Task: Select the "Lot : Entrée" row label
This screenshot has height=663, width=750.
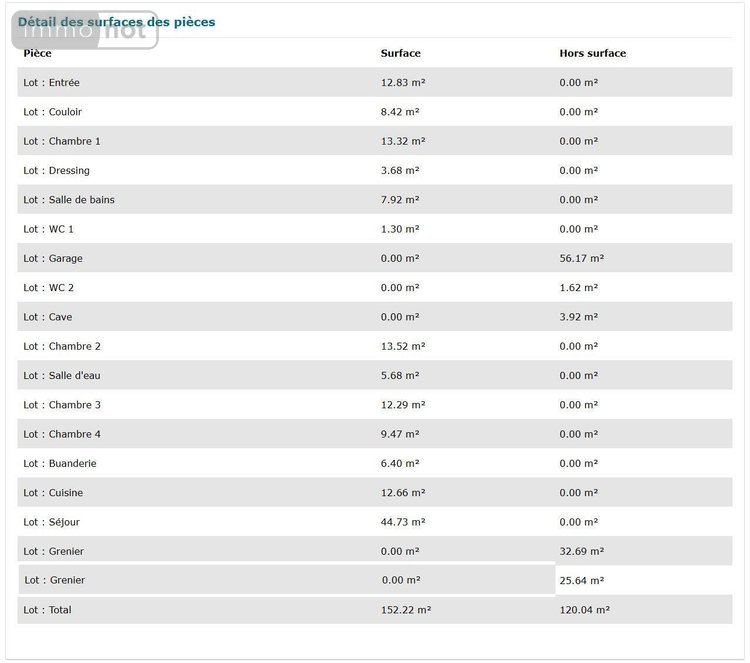Action: pos(52,82)
